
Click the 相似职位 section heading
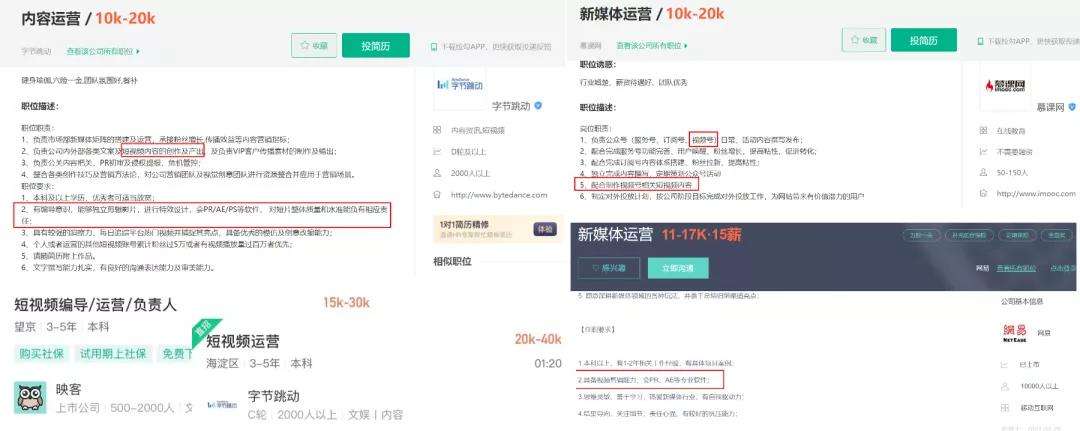452,262
